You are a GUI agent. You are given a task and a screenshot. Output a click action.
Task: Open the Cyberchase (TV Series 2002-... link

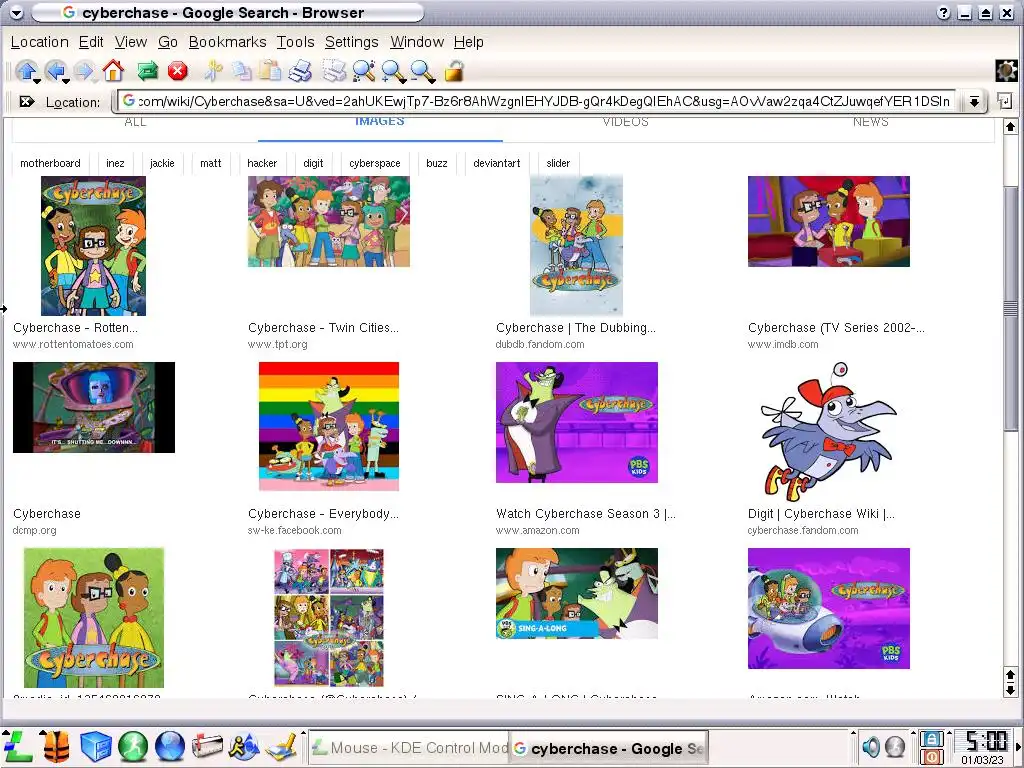click(x=836, y=328)
